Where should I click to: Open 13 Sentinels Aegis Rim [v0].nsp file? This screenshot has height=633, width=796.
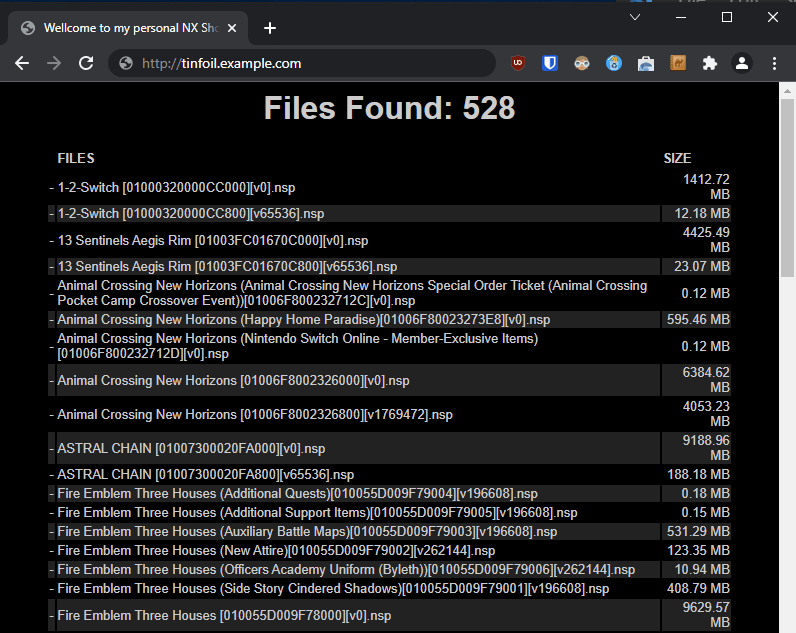[x=213, y=240]
